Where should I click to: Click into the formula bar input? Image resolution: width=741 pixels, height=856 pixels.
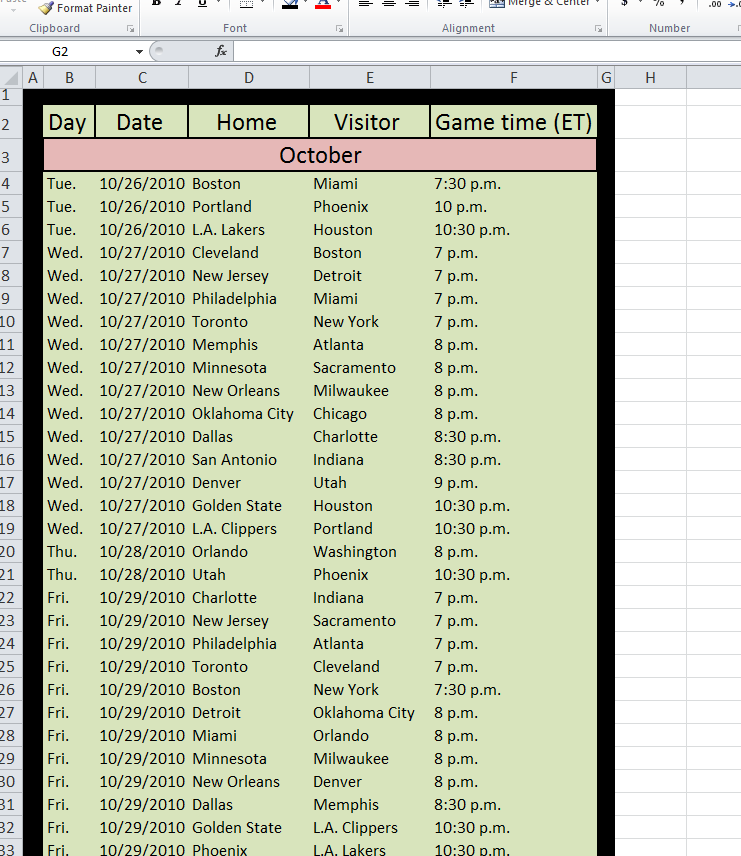click(486, 51)
